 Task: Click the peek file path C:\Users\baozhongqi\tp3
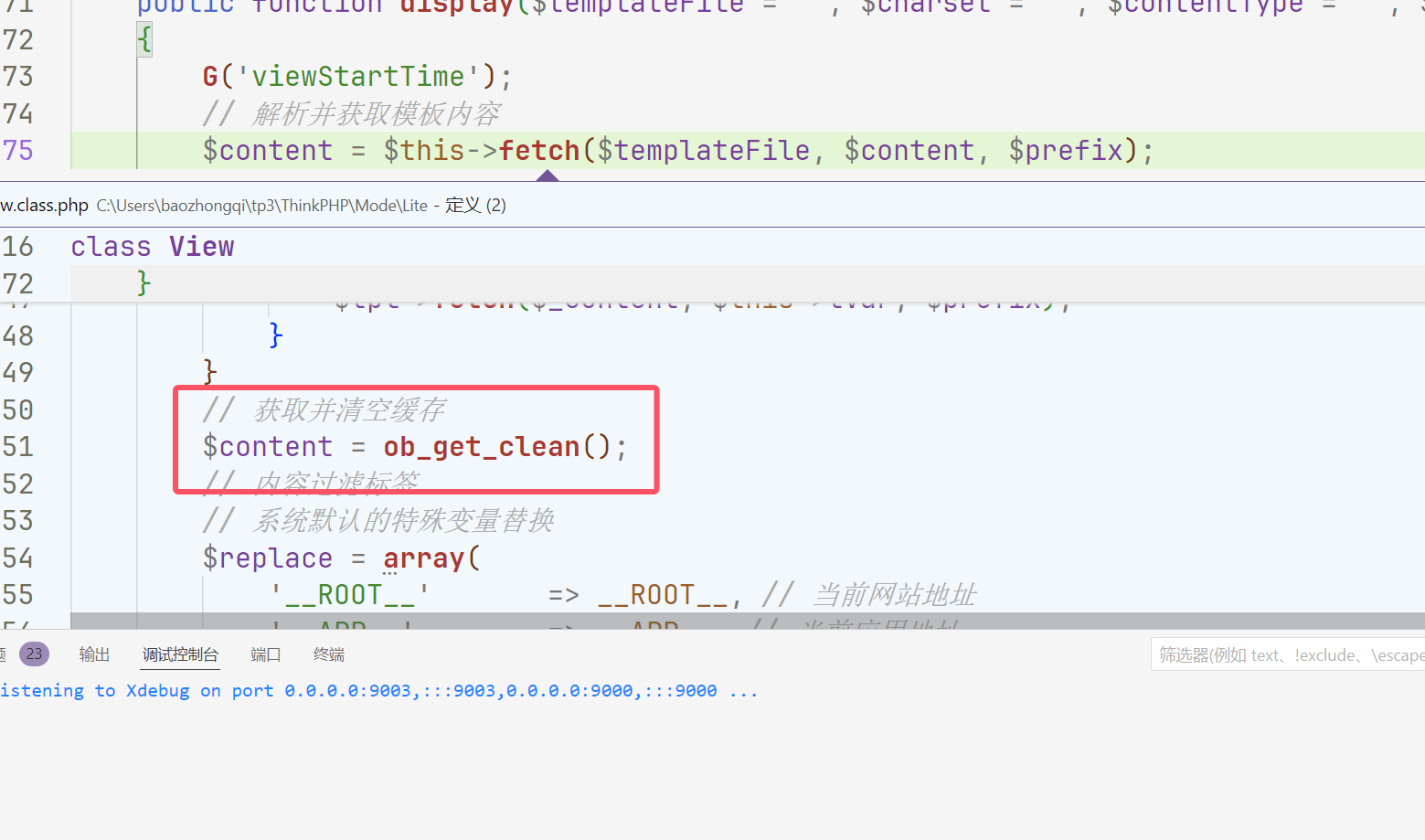pos(261,206)
